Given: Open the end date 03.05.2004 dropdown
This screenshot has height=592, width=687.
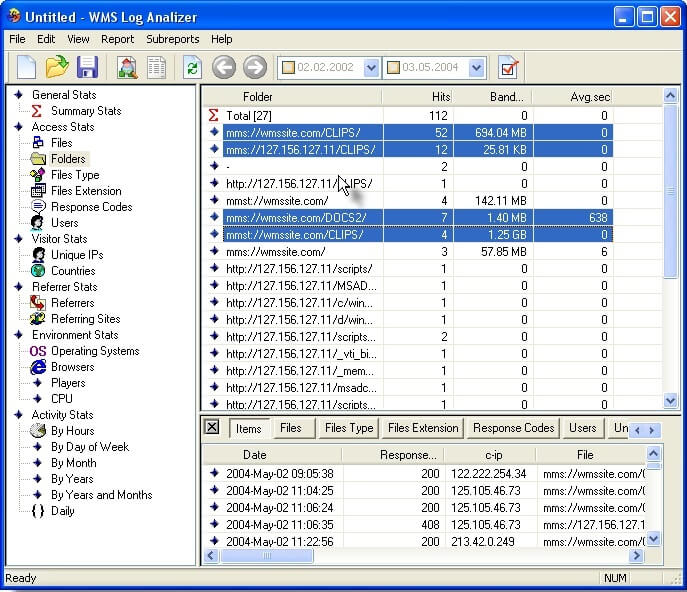Looking at the screenshot, I should pyautogui.click(x=476, y=68).
